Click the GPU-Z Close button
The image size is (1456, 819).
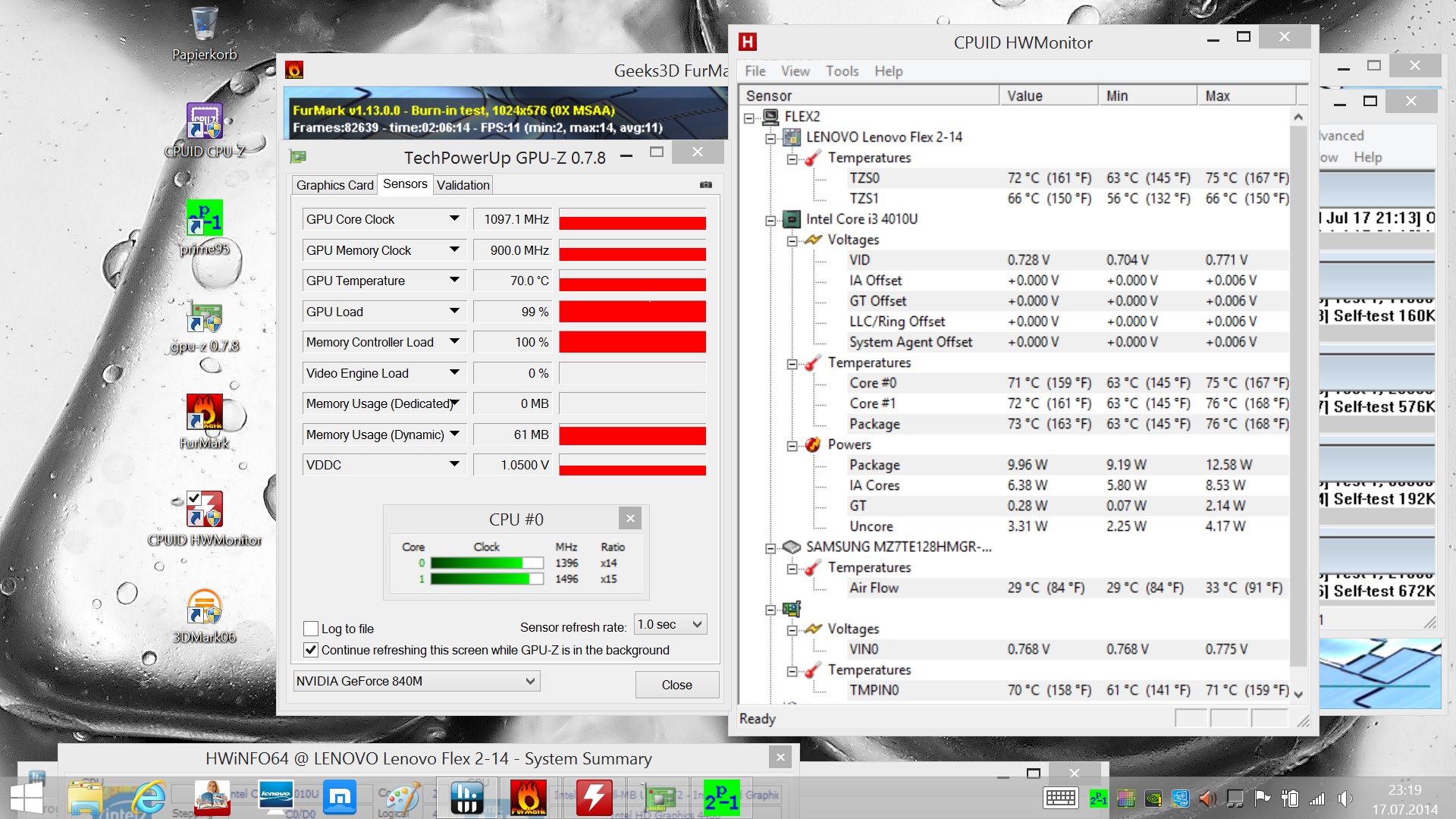coord(677,685)
